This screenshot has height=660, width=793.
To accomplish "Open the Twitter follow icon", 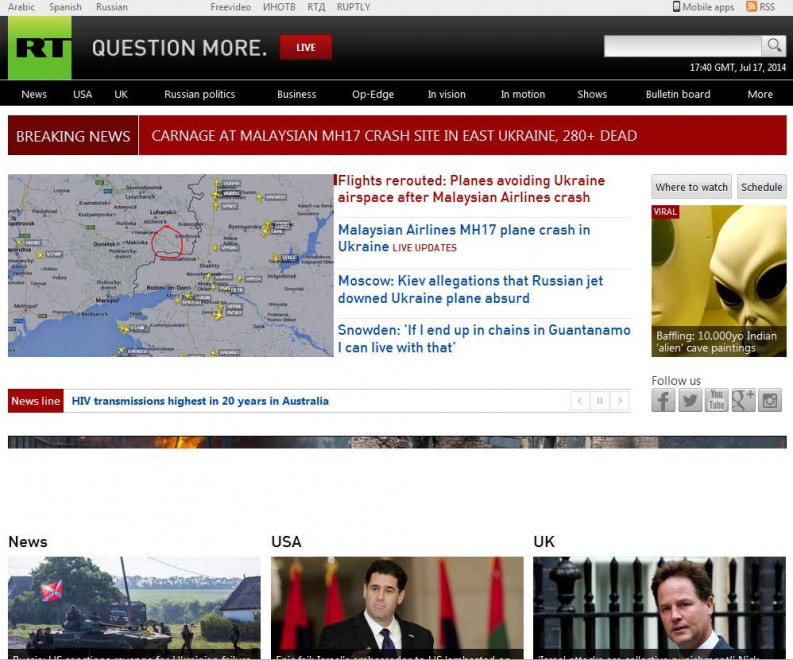I will [x=690, y=401].
